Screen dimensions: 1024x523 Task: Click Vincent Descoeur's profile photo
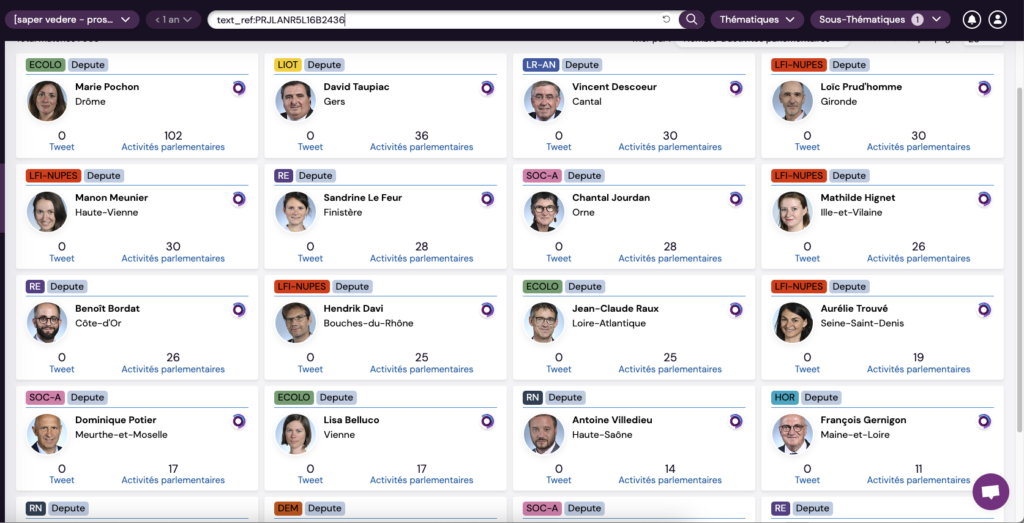pyautogui.click(x=543, y=101)
